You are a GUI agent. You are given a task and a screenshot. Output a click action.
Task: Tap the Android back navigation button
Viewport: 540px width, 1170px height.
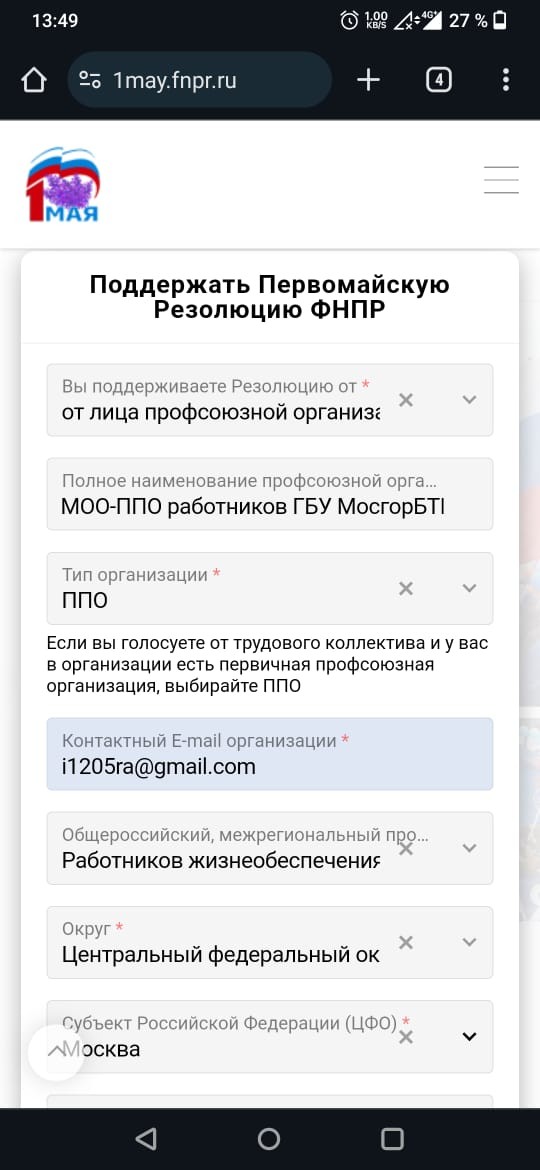click(x=146, y=1139)
